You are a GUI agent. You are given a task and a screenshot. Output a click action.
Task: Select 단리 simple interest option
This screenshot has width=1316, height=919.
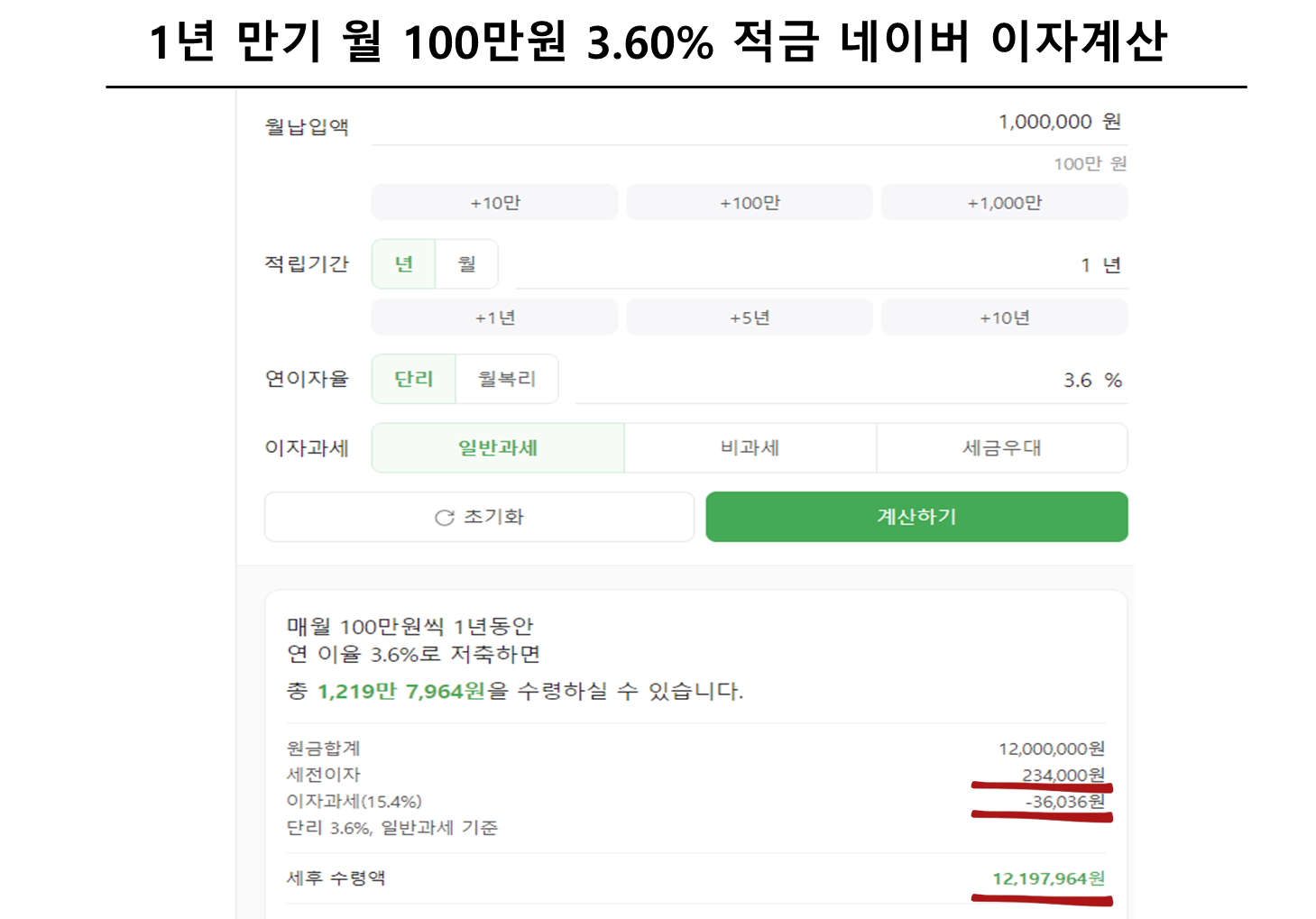(413, 379)
